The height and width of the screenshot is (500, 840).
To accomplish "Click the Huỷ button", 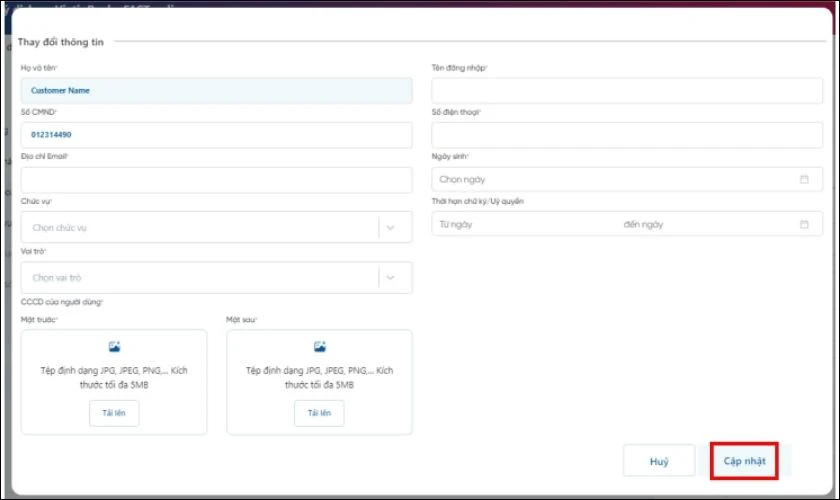I will click(x=659, y=461).
